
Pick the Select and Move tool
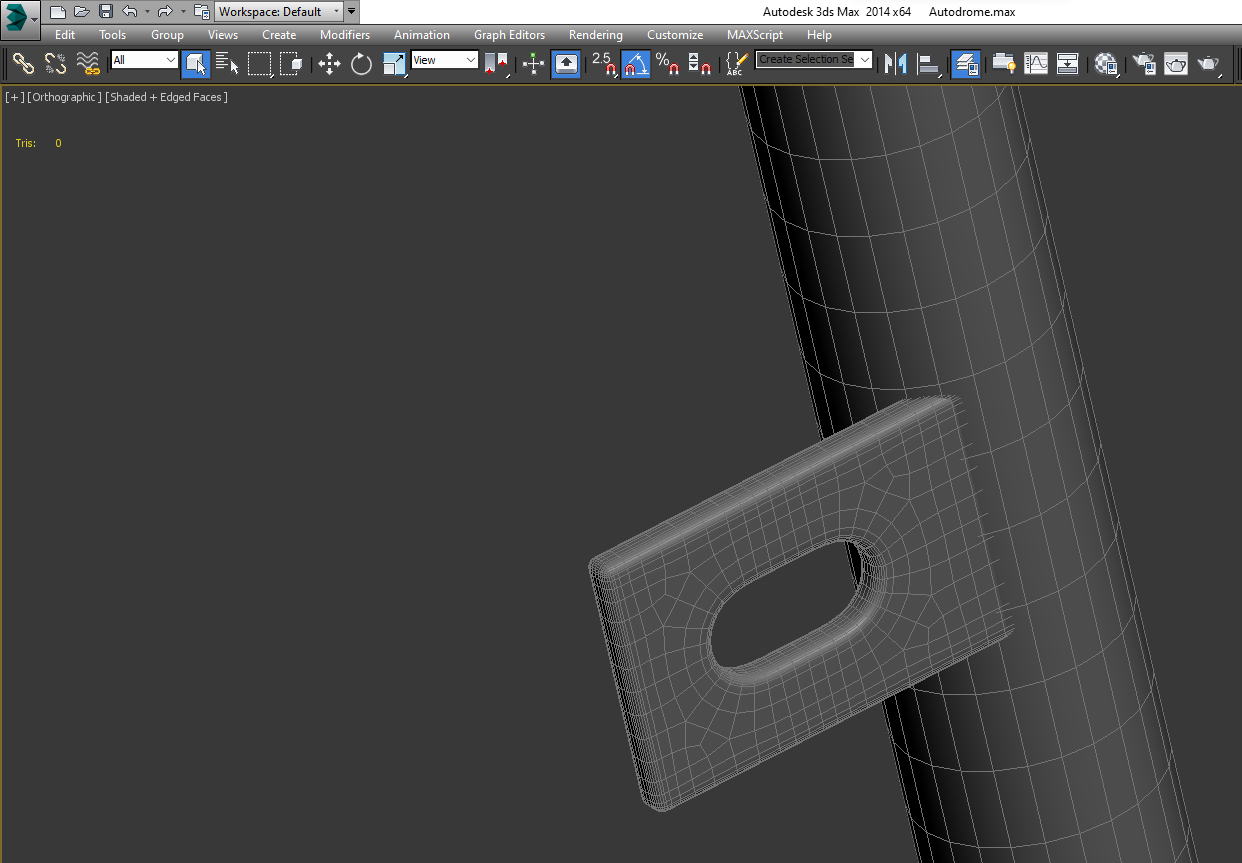pyautogui.click(x=329, y=64)
